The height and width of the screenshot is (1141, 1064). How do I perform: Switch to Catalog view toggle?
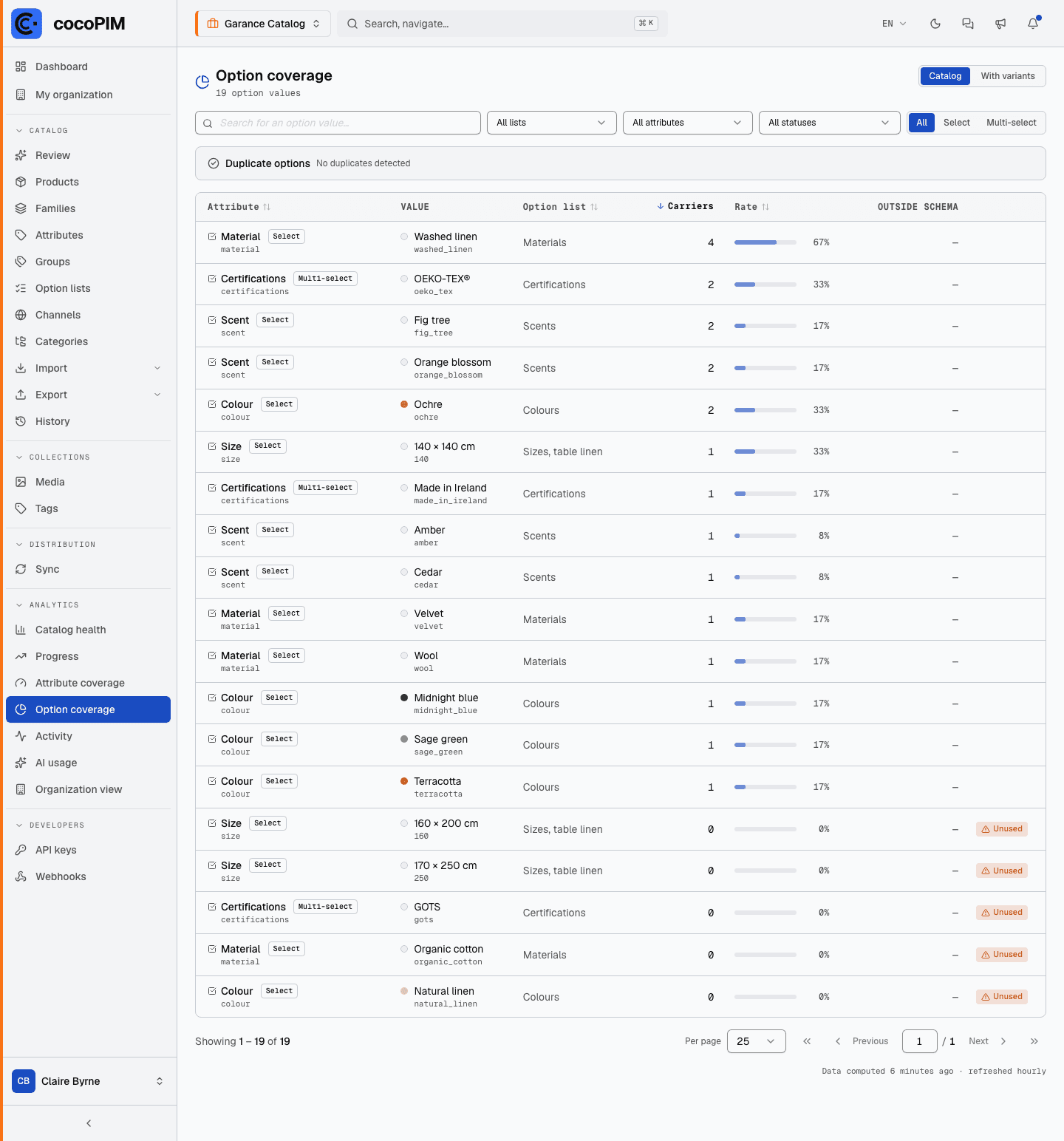[945, 76]
